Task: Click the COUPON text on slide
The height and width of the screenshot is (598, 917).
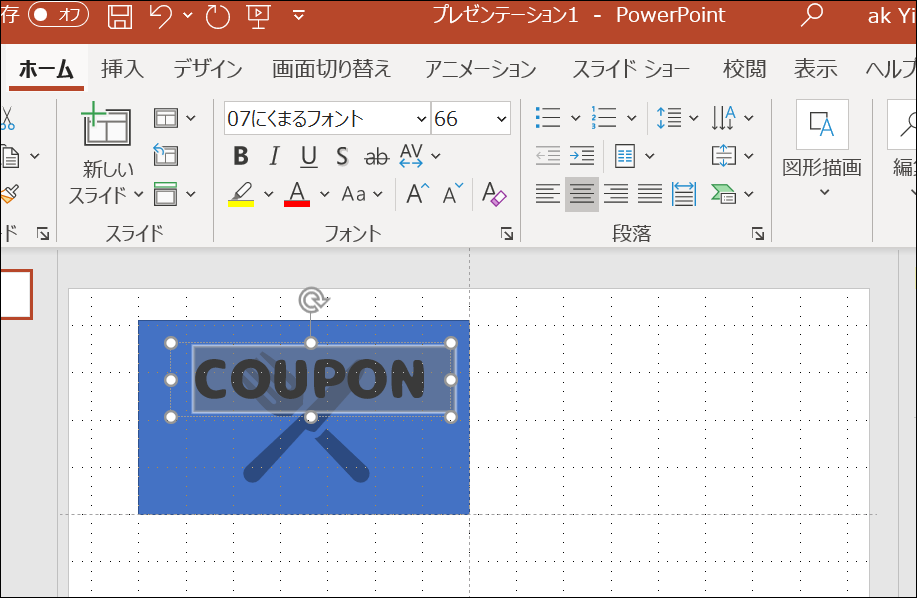Action: tap(310, 379)
